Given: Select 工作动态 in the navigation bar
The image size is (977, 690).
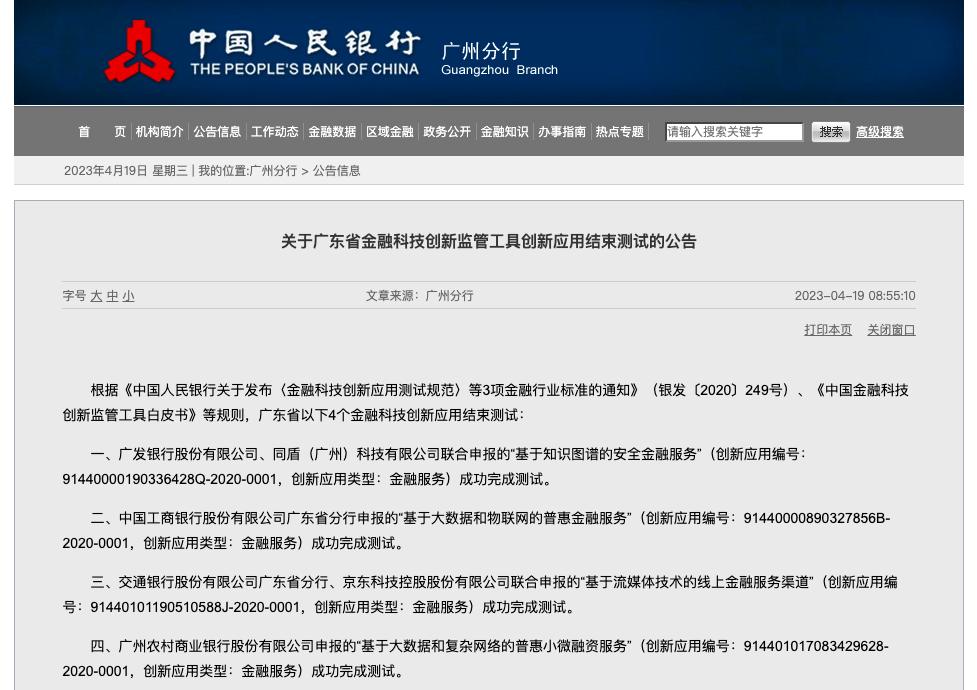Looking at the screenshot, I should (x=274, y=132).
